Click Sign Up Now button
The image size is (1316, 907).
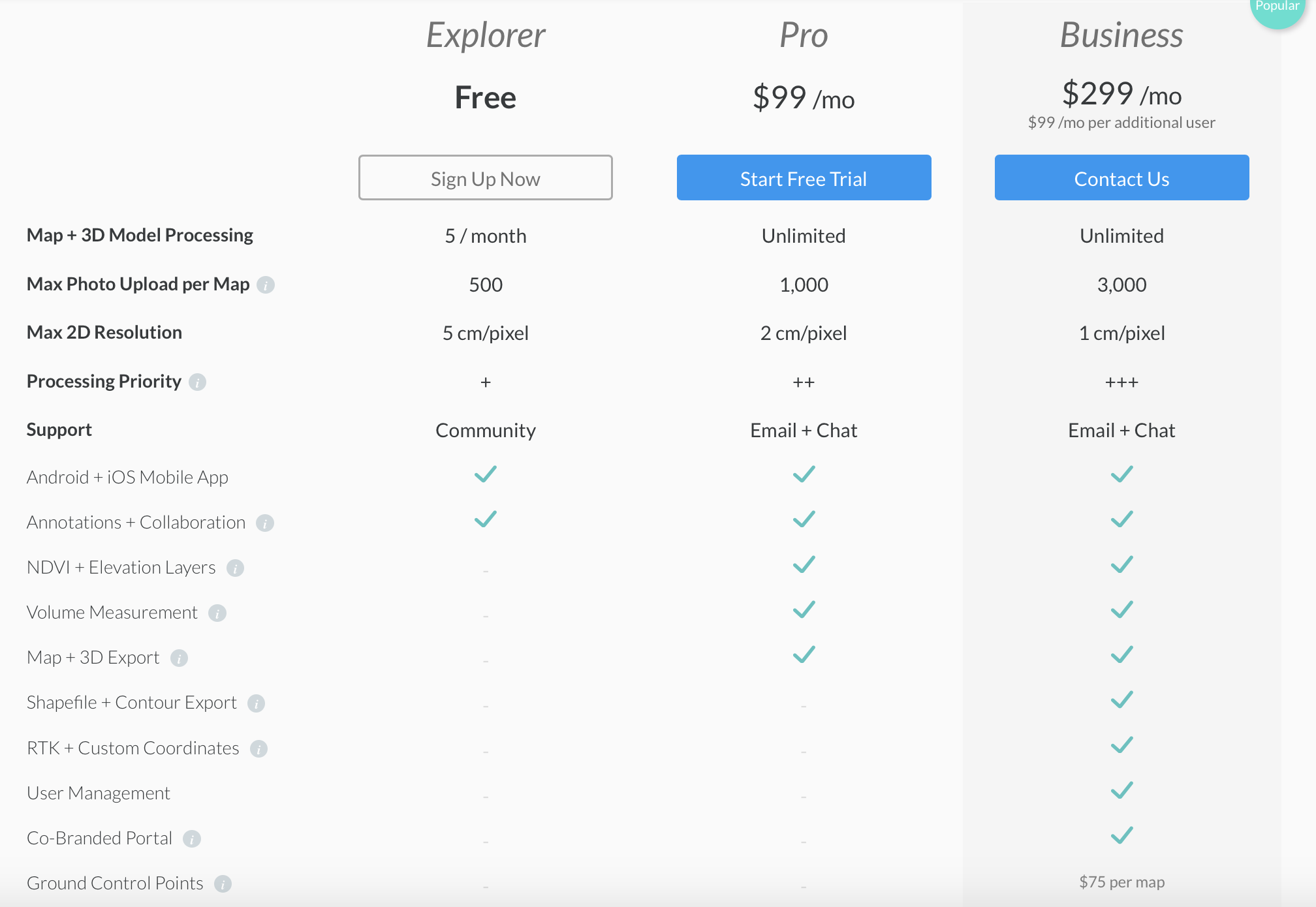click(485, 177)
